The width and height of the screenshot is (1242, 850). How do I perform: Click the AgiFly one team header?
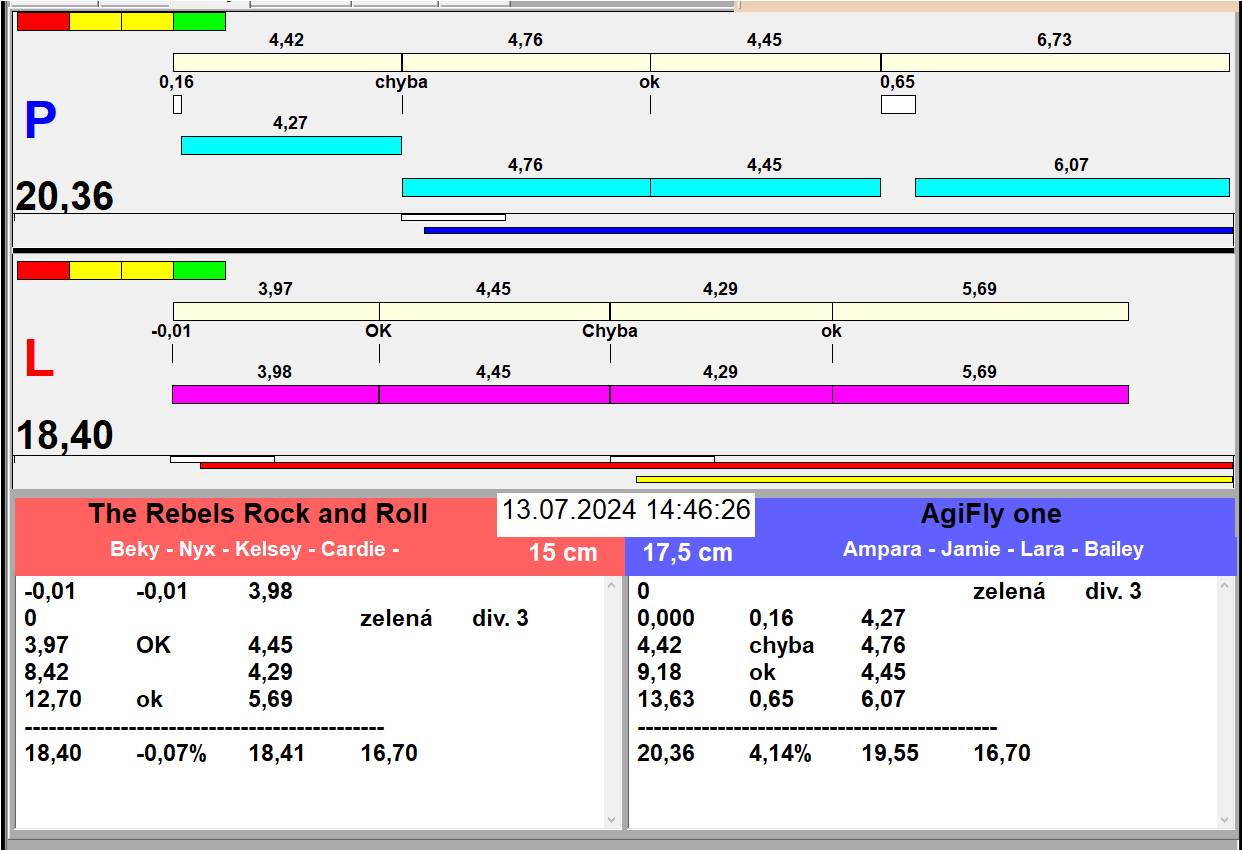[990, 514]
